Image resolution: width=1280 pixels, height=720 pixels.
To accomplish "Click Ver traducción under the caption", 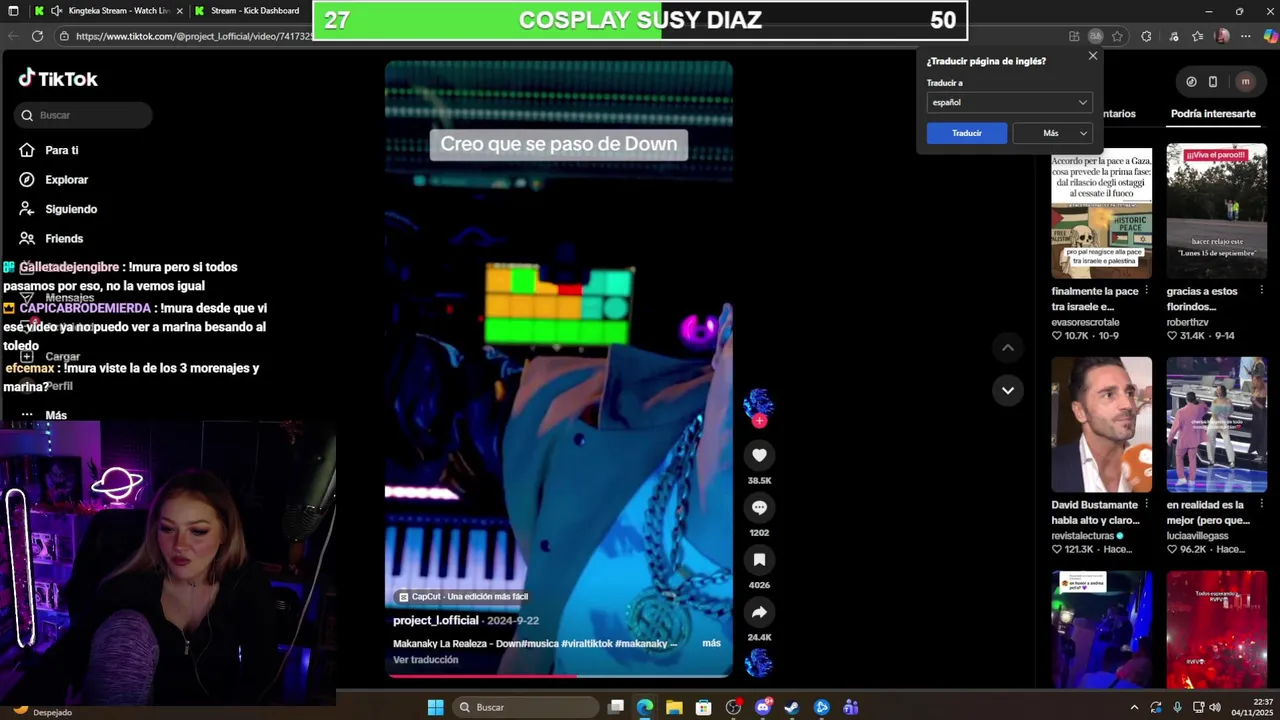I will click(x=426, y=660).
